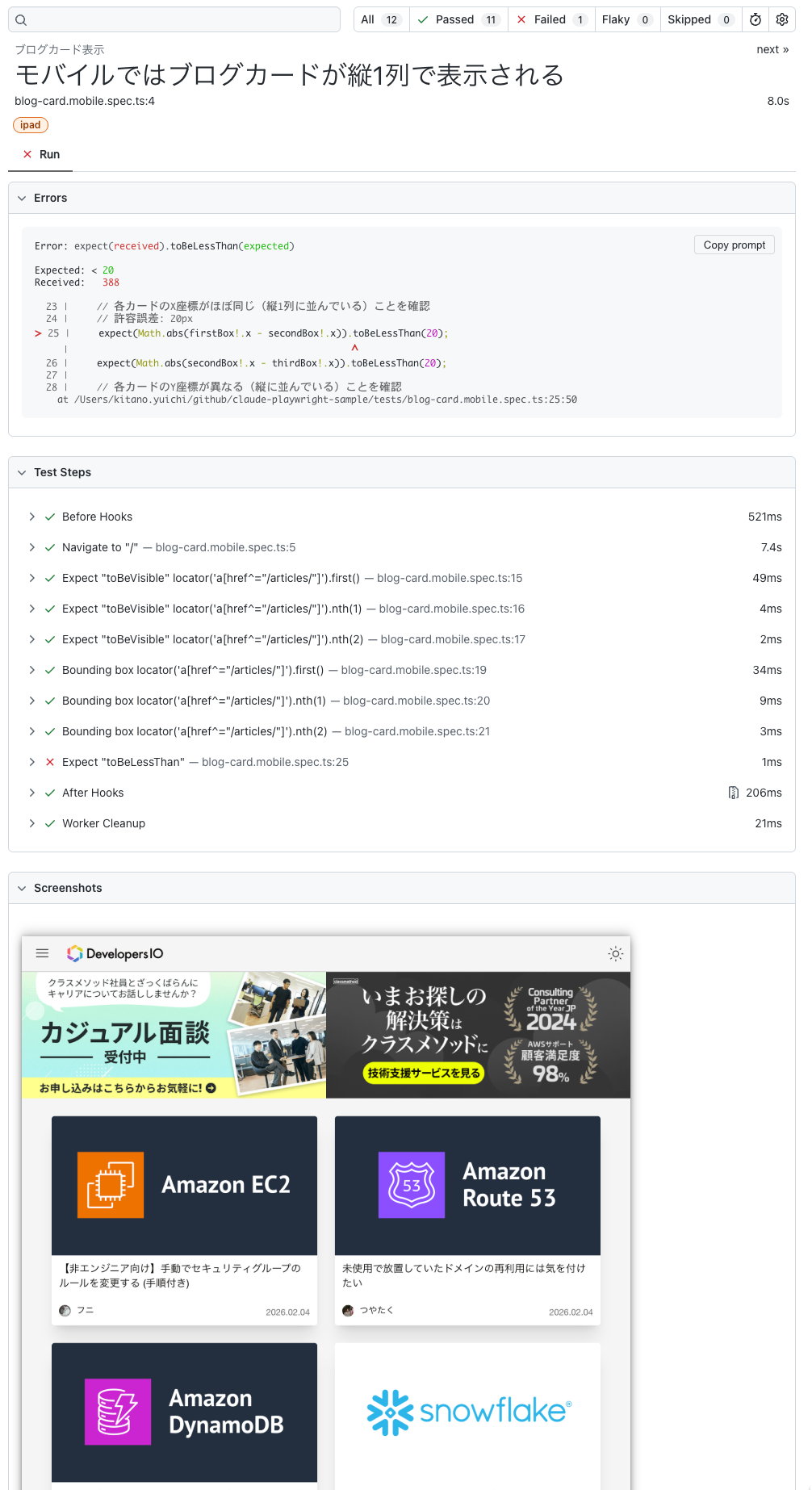Click the つやたく author avatar
The width and height of the screenshot is (812, 1490).
[x=348, y=1310]
